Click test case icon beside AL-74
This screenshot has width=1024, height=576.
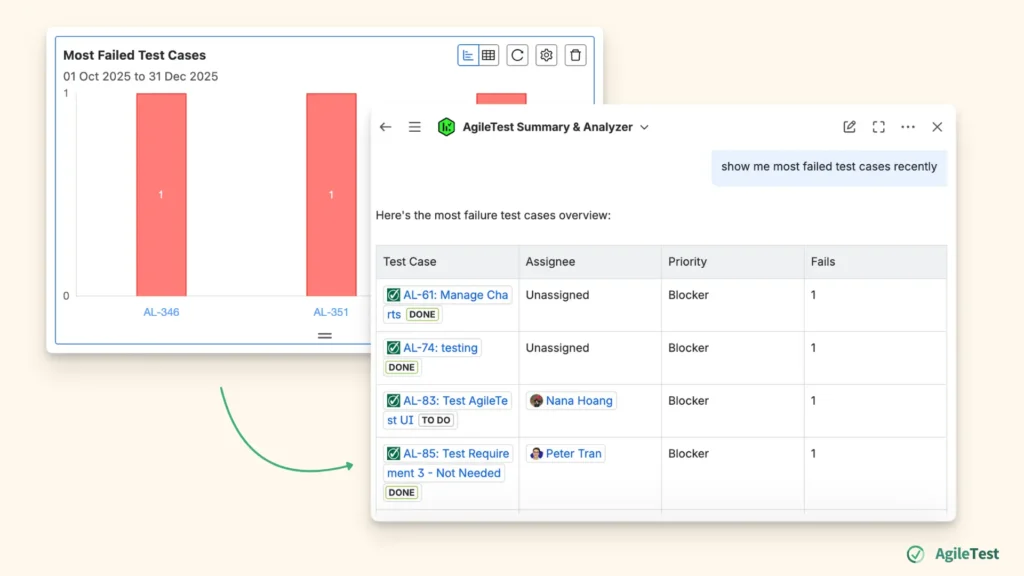tap(393, 348)
